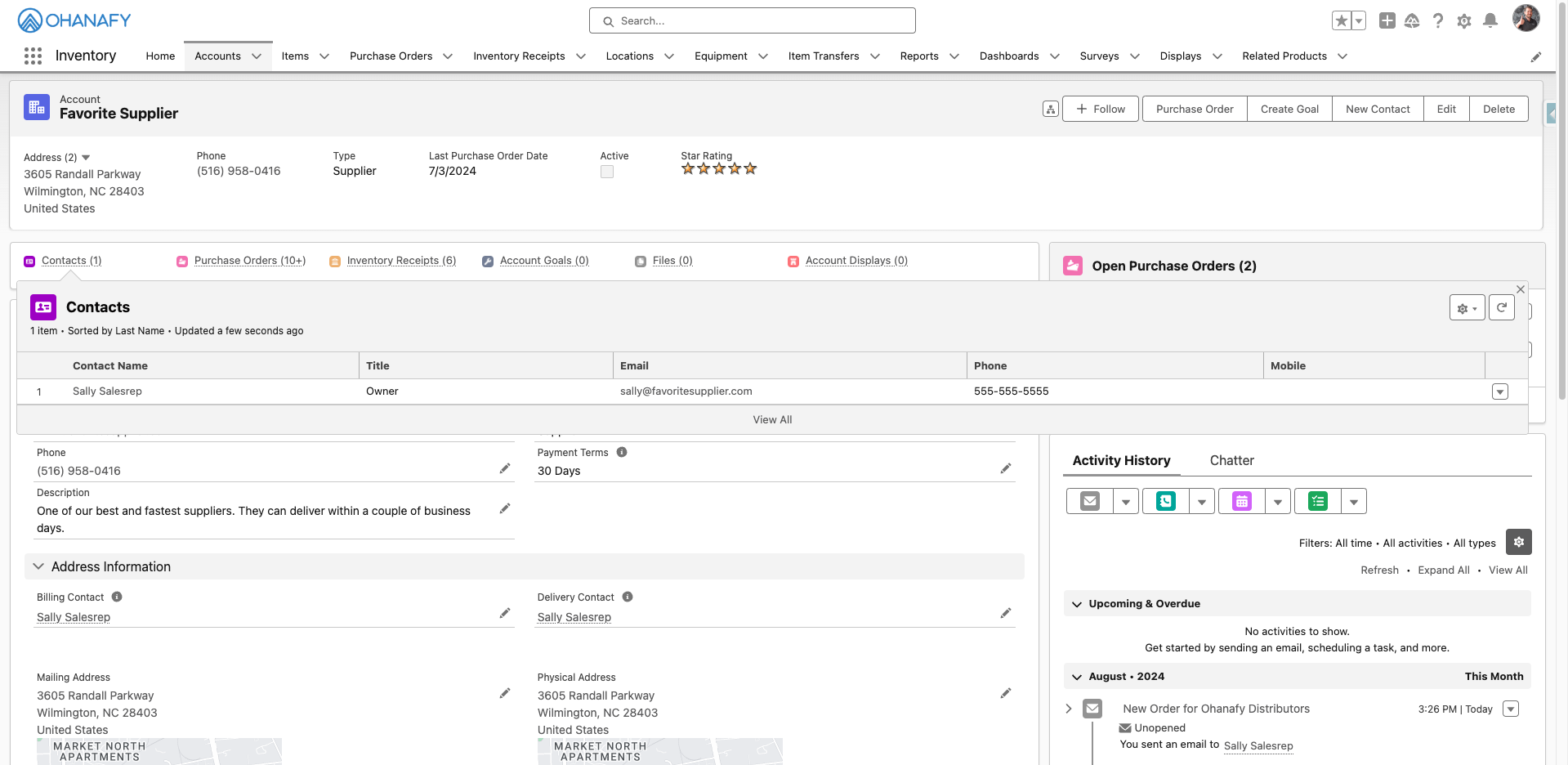Click the New Contact button

pyautogui.click(x=1378, y=110)
